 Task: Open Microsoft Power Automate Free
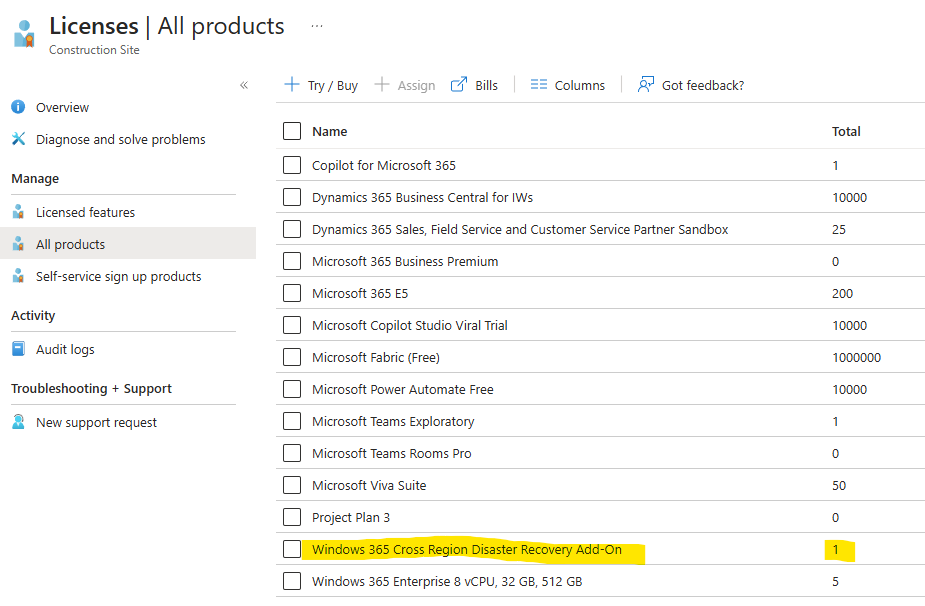[x=403, y=389]
